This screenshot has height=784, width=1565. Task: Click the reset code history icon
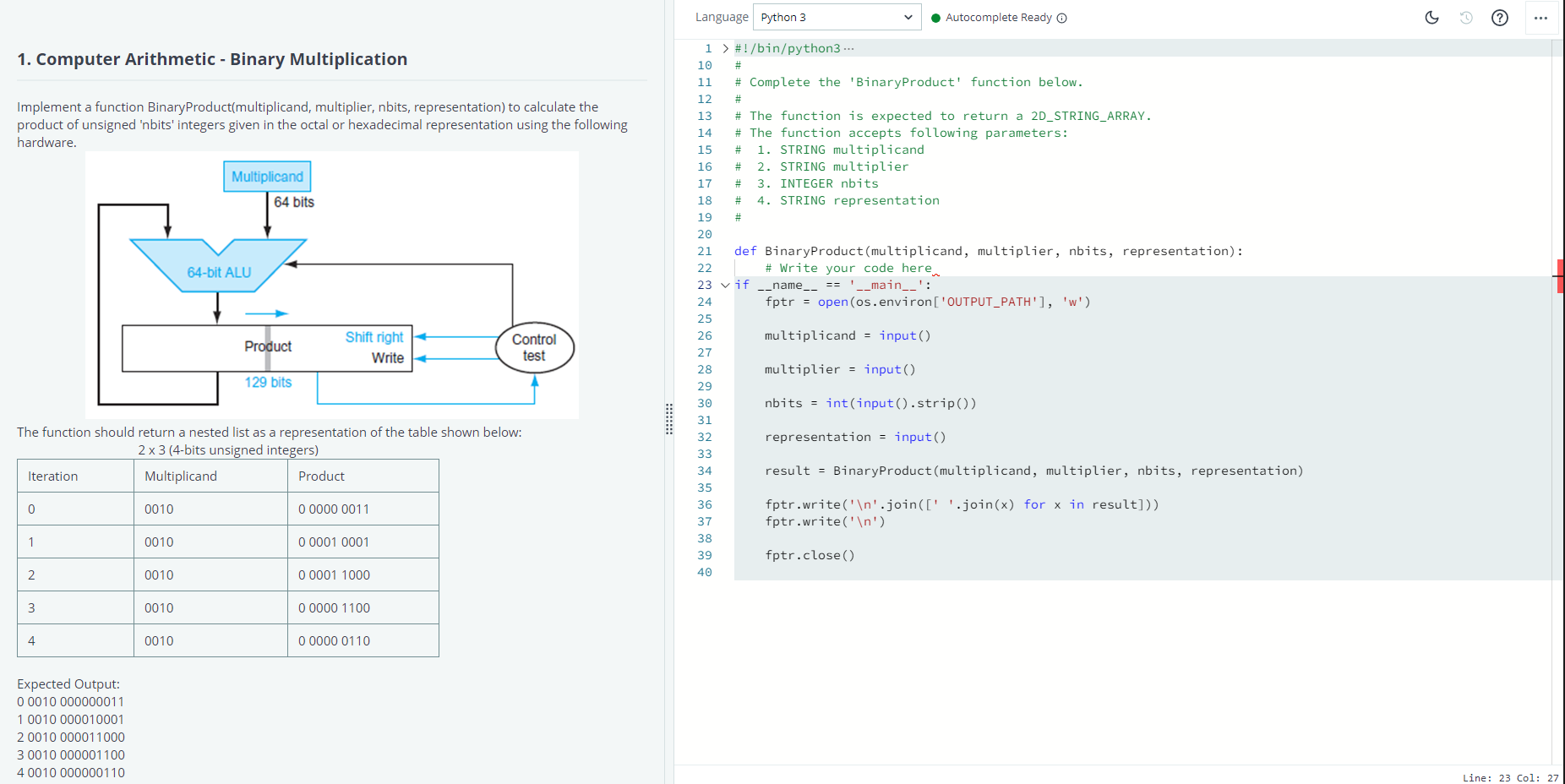tap(1466, 18)
